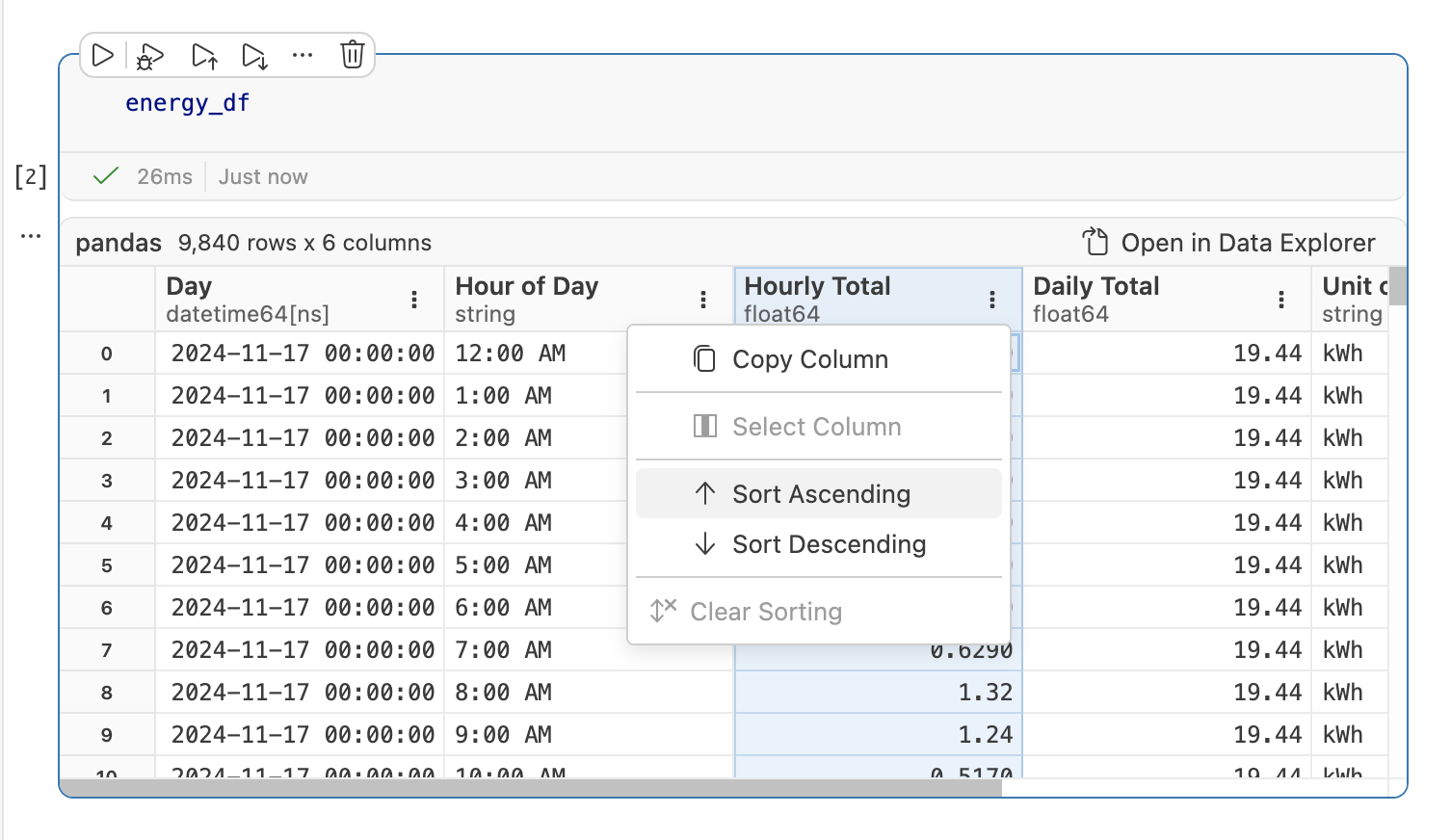Click the debug cell icon

click(x=150, y=57)
